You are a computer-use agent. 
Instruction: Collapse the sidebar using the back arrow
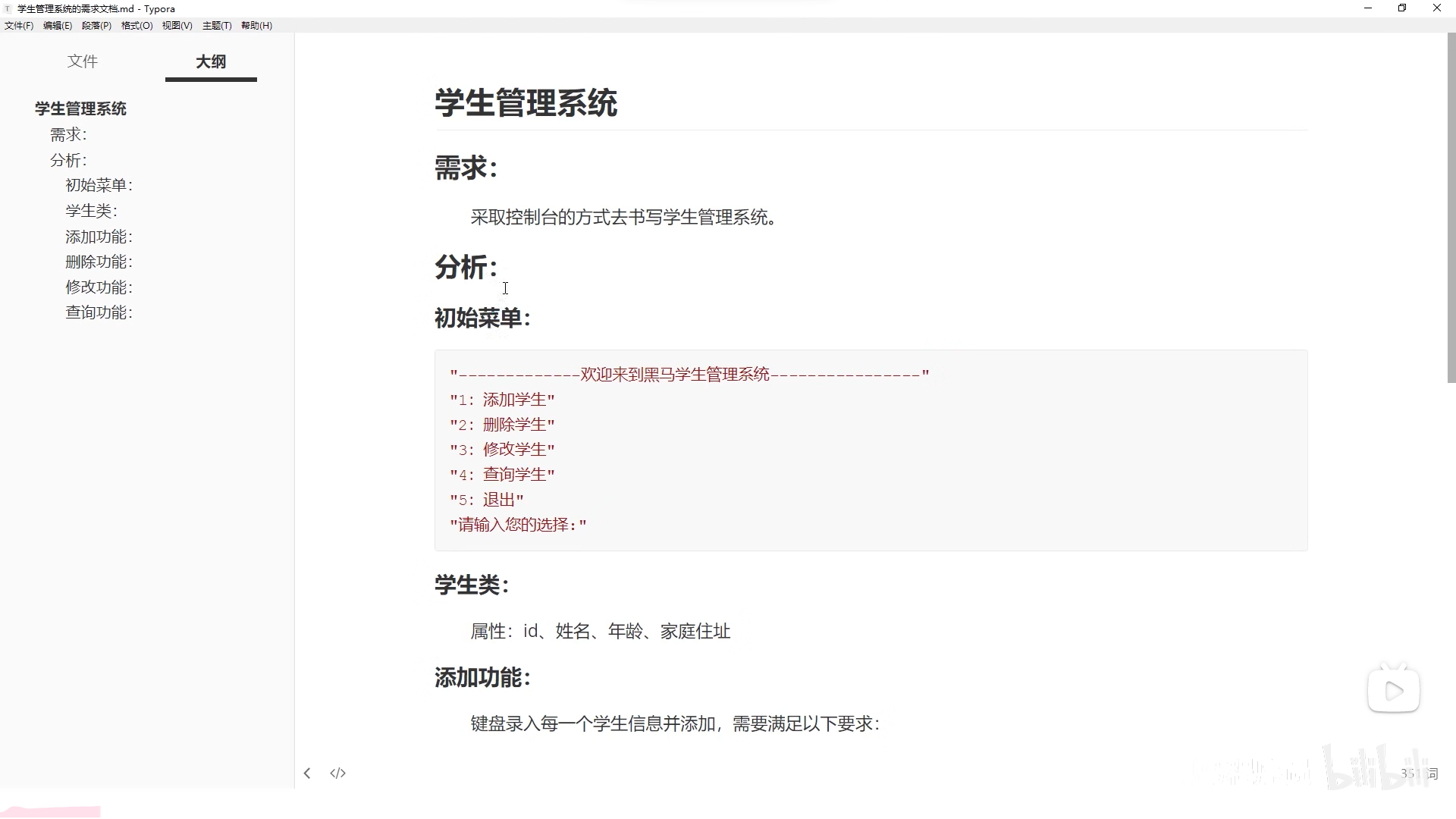pyautogui.click(x=307, y=773)
